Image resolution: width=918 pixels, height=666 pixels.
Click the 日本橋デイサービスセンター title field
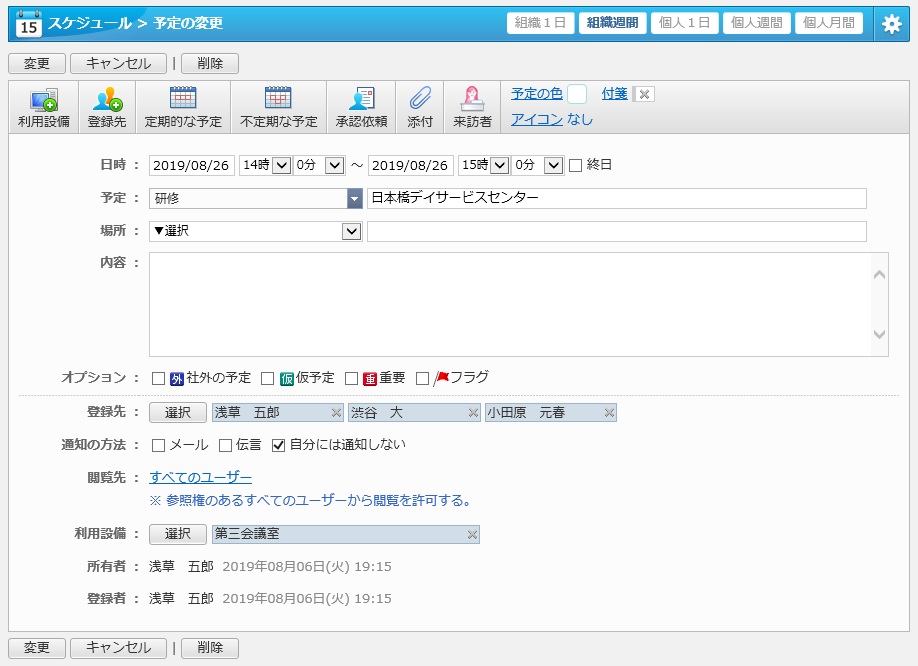(616, 198)
